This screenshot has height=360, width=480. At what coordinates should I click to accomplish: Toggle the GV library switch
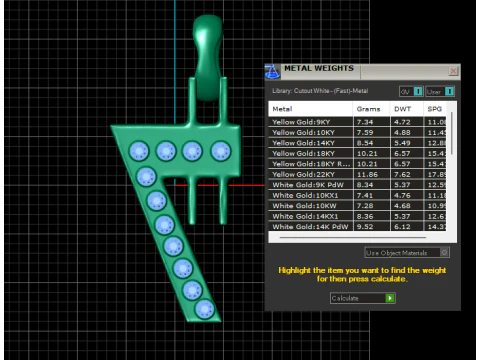411,91
